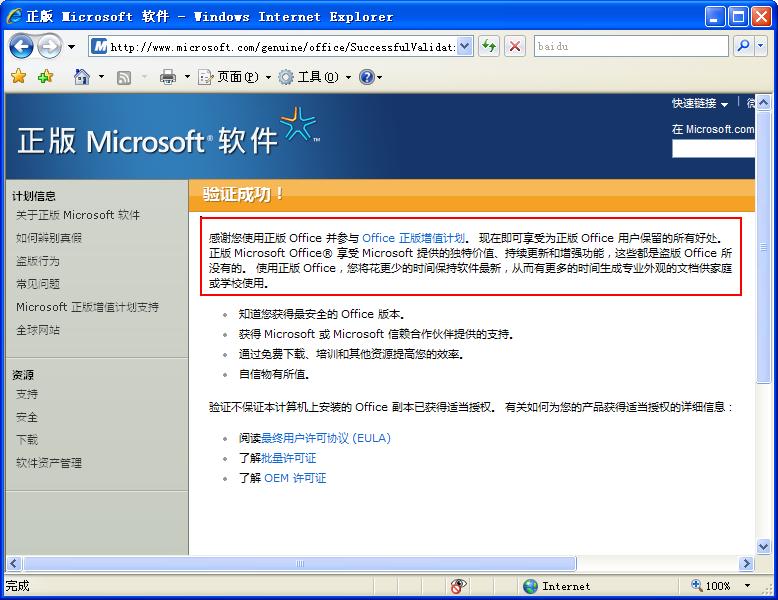Image resolution: width=778 pixels, height=600 pixels.
Task: Follow the Office 正版增值计划 hyperlink
Action: tap(414, 238)
